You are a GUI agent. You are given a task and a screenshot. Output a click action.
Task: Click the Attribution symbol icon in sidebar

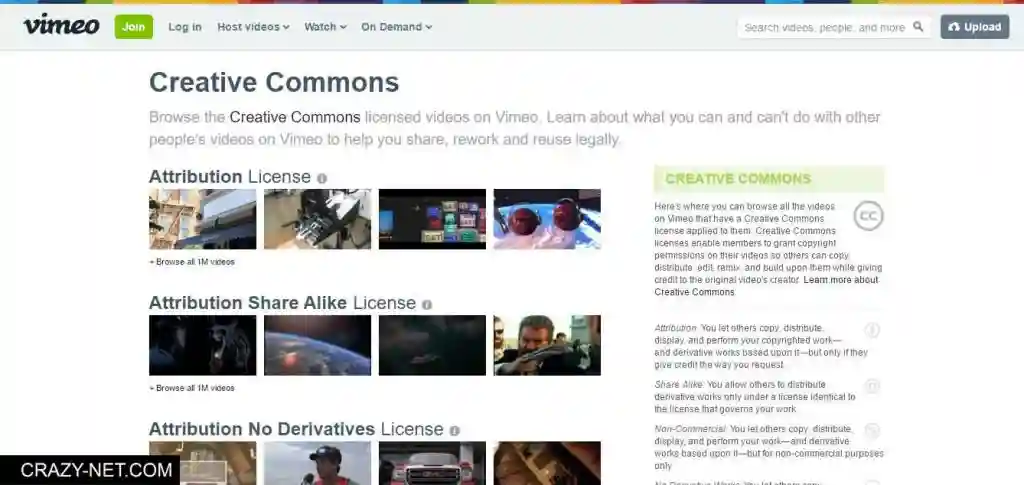point(872,330)
